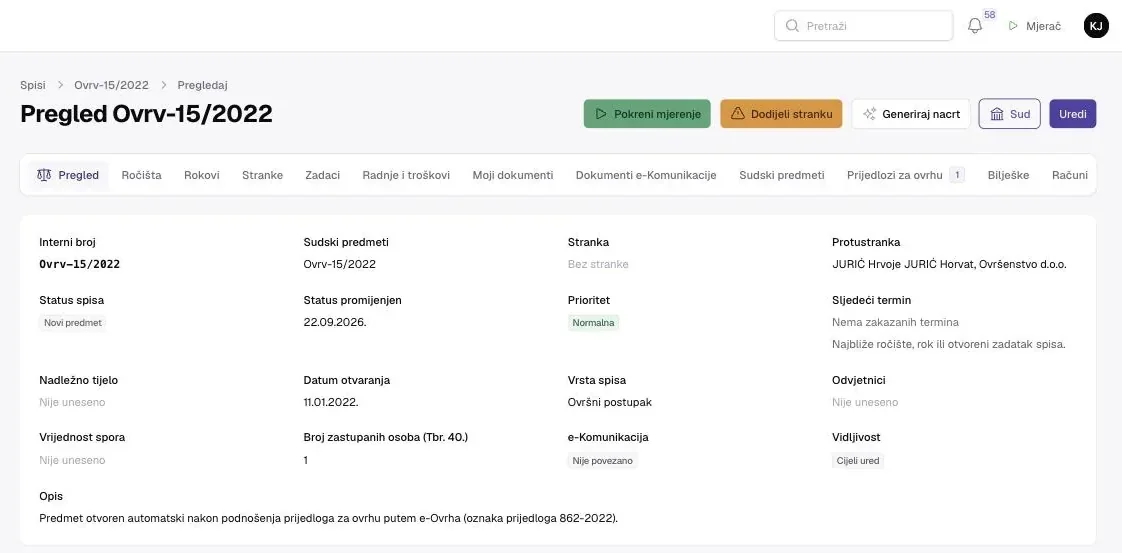Click the page title Pregled Ovrv-15/2022
The image size is (1122, 553).
(x=146, y=114)
